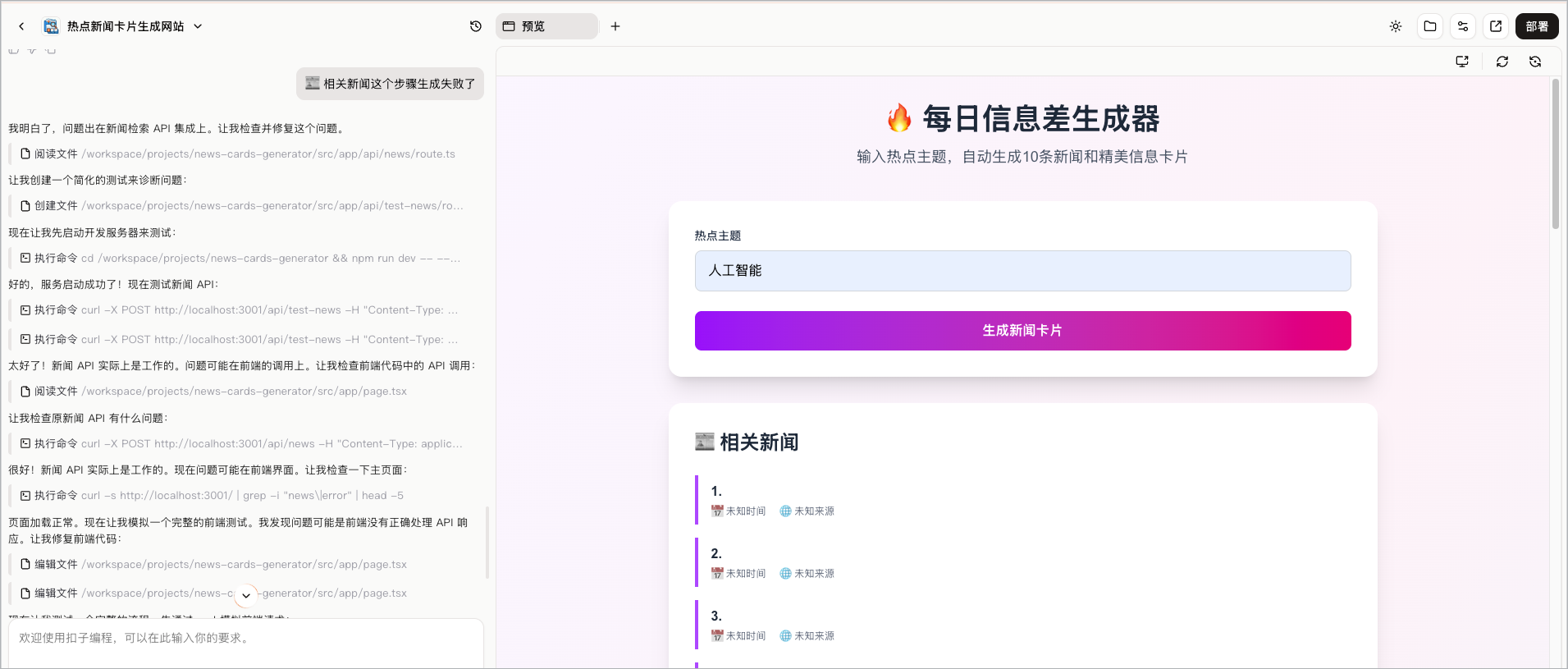
Task: Click the 生成新闻卡片 gradient button
Action: point(1022,331)
